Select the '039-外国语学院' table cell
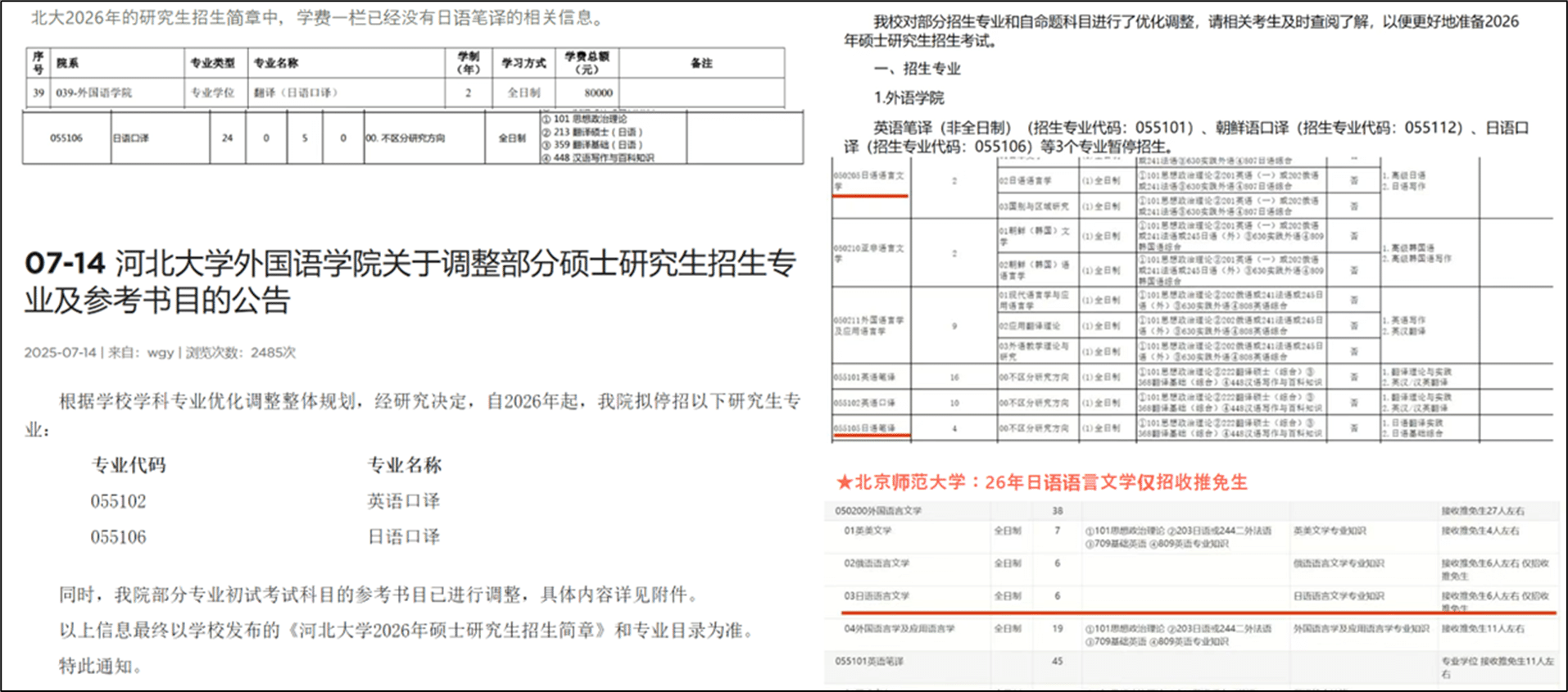The width and height of the screenshot is (1568, 692). [93, 93]
